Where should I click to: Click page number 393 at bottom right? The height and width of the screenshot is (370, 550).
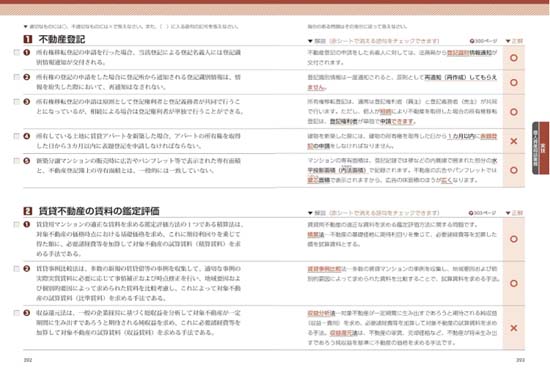(x=520, y=360)
